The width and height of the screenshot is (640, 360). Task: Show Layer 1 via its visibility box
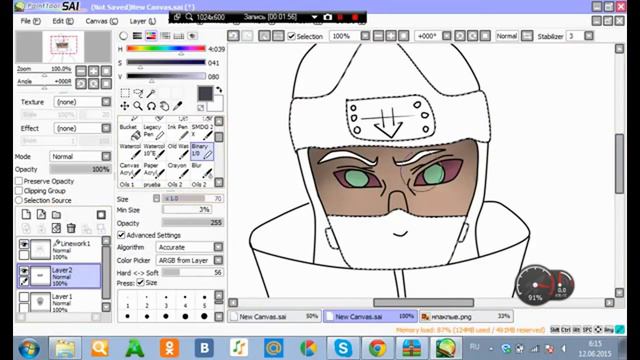[x=24, y=297]
